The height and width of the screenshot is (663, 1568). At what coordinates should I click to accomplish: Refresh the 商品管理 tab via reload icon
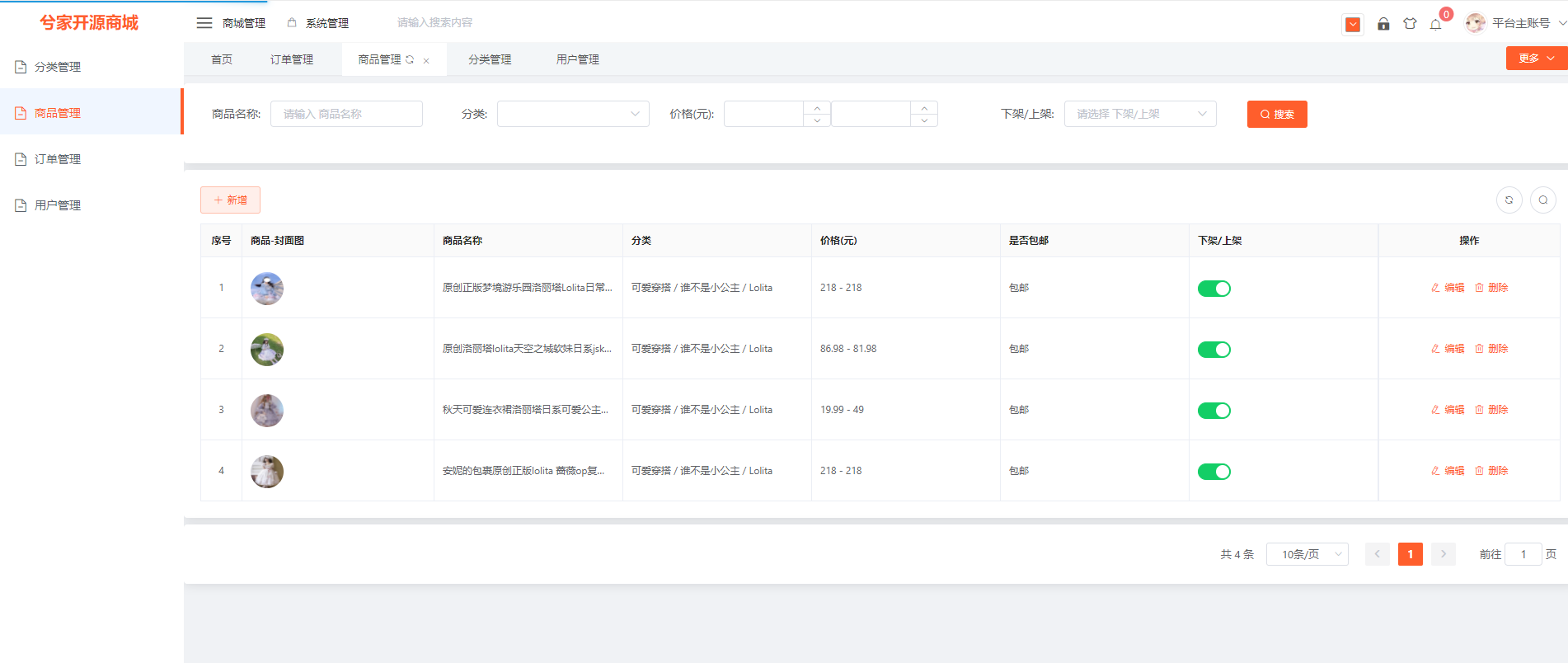410,59
